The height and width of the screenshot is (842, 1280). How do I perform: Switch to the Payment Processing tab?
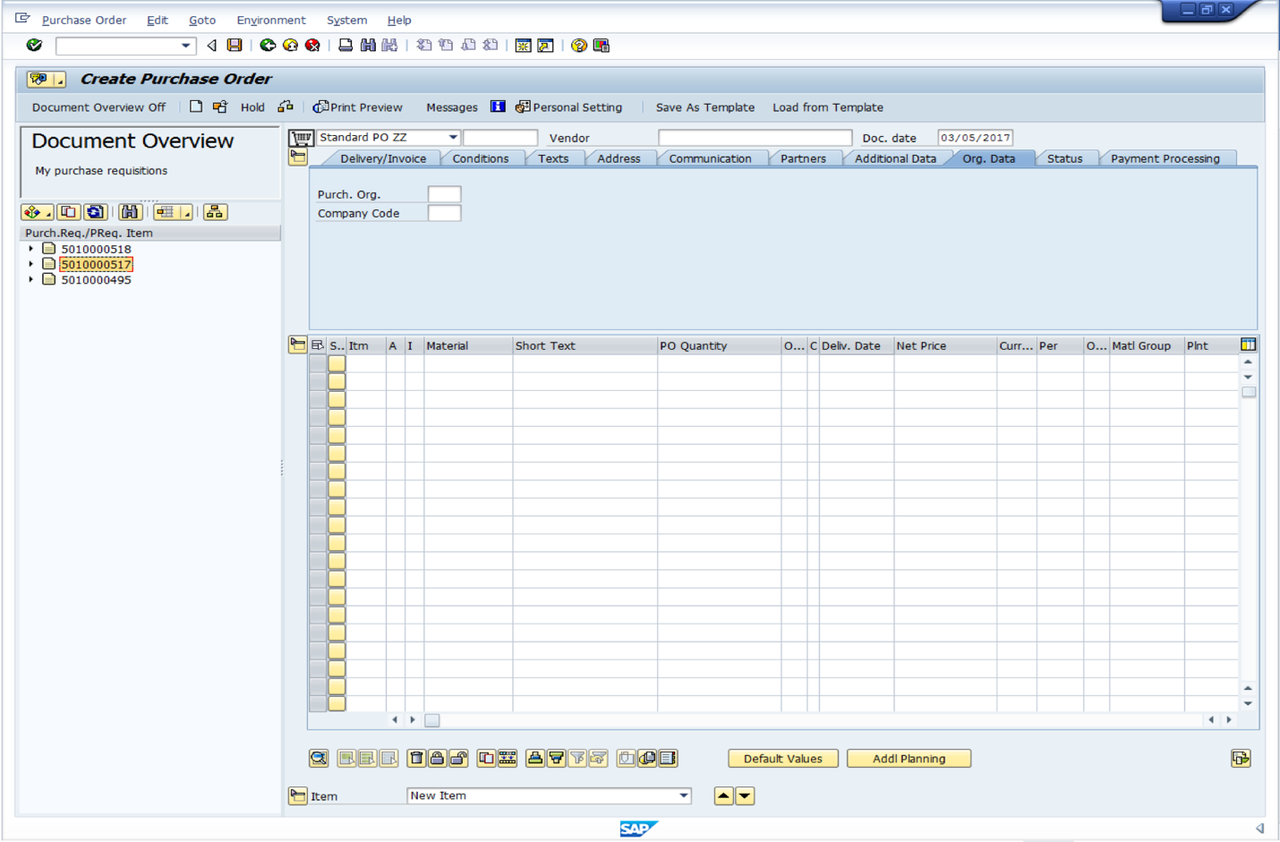tap(1165, 158)
